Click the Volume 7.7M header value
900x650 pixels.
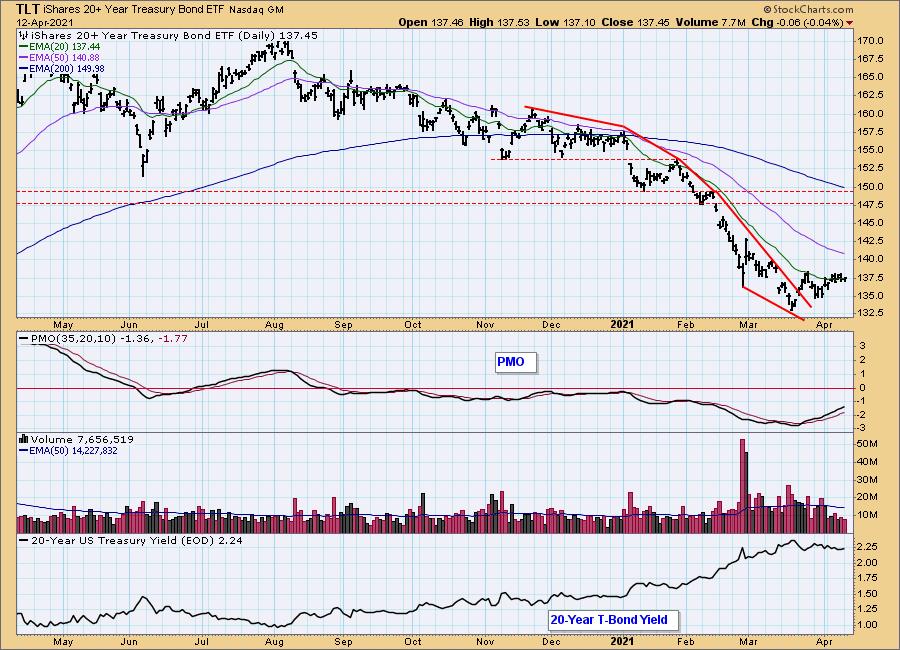[711, 22]
